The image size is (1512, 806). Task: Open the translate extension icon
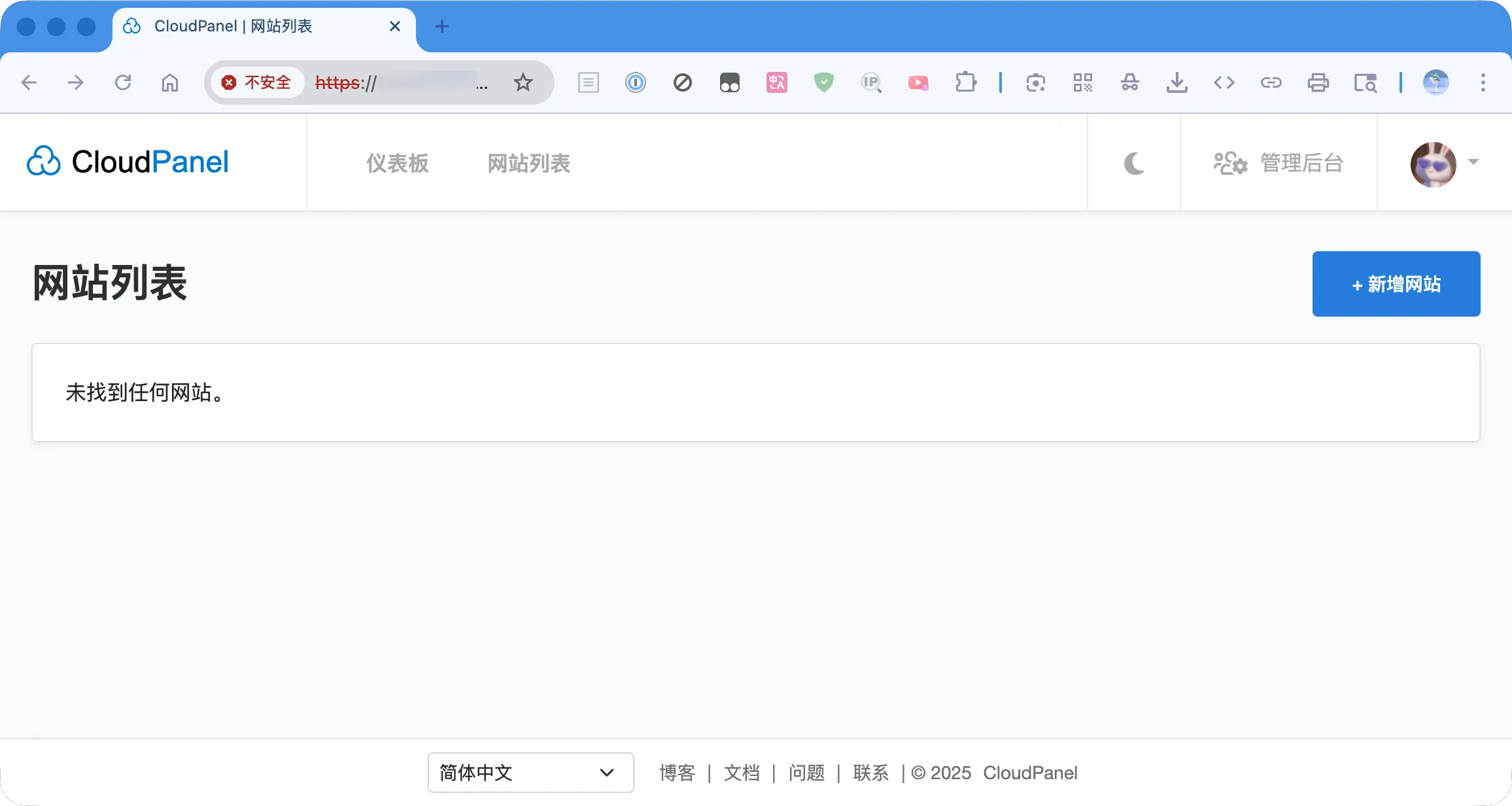(776, 82)
